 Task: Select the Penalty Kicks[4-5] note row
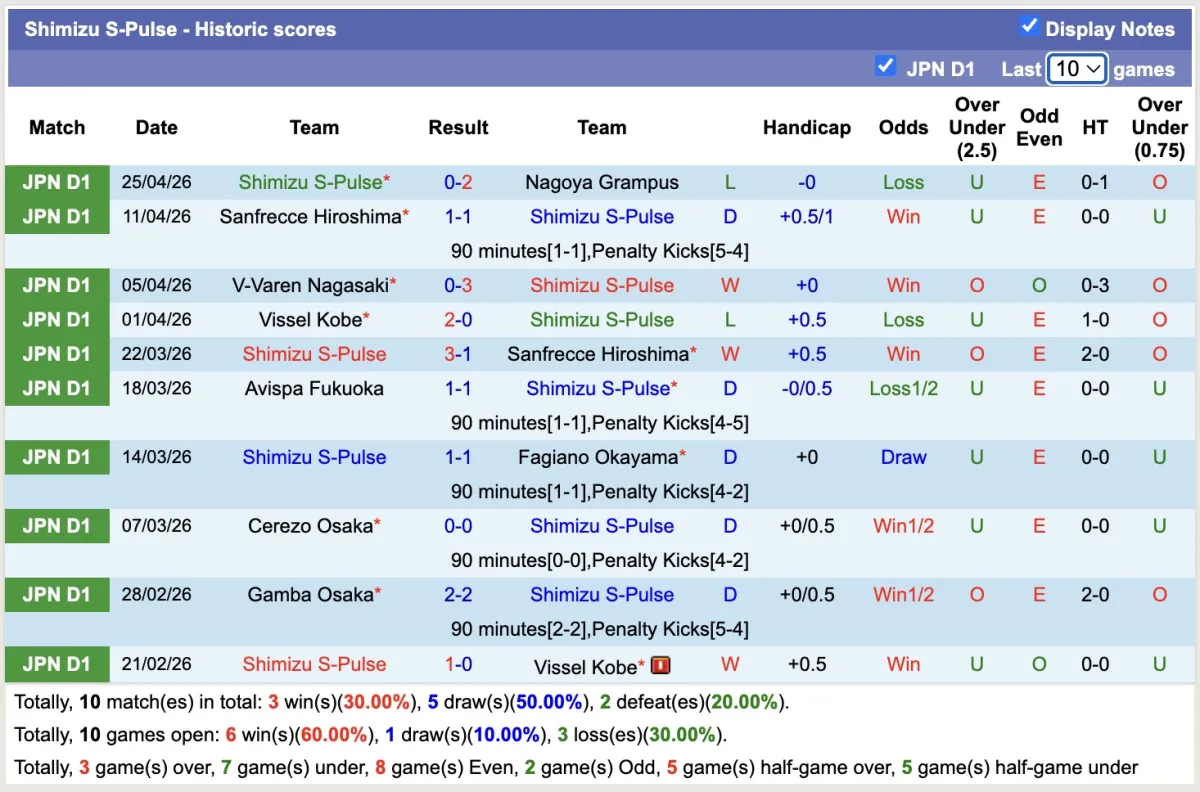click(x=599, y=423)
